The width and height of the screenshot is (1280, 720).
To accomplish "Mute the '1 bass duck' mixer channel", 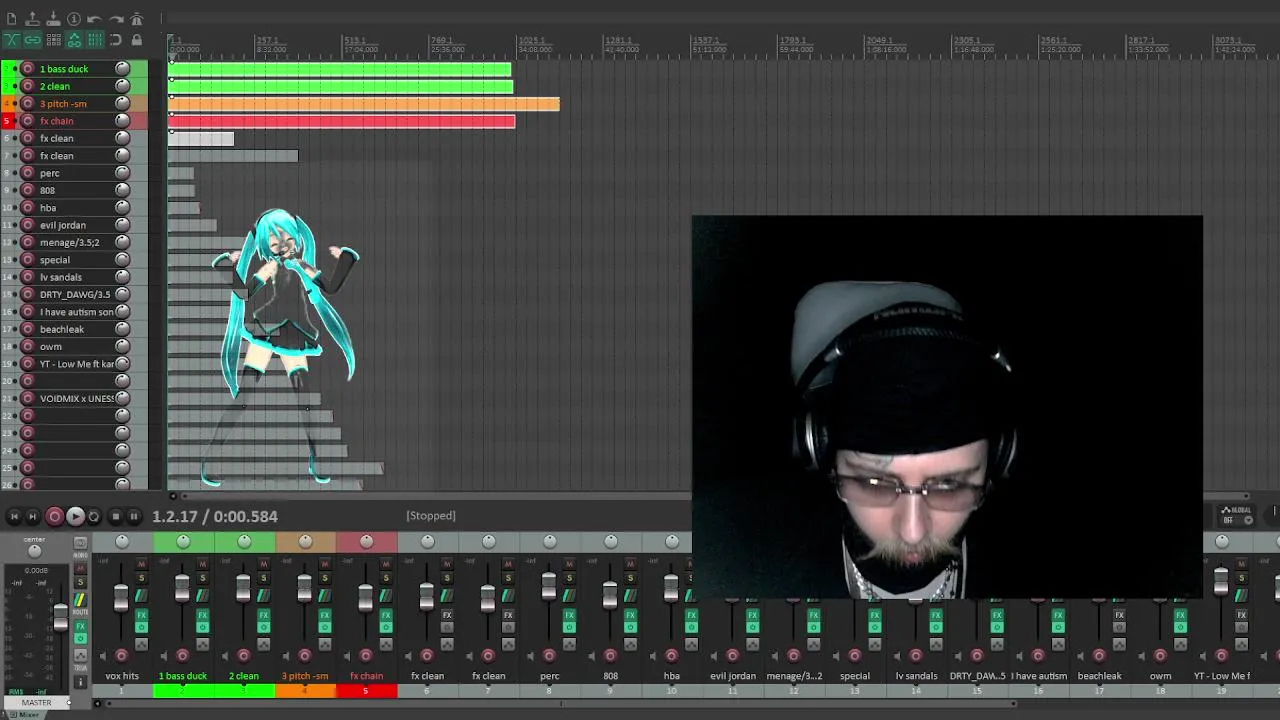I will point(203,564).
